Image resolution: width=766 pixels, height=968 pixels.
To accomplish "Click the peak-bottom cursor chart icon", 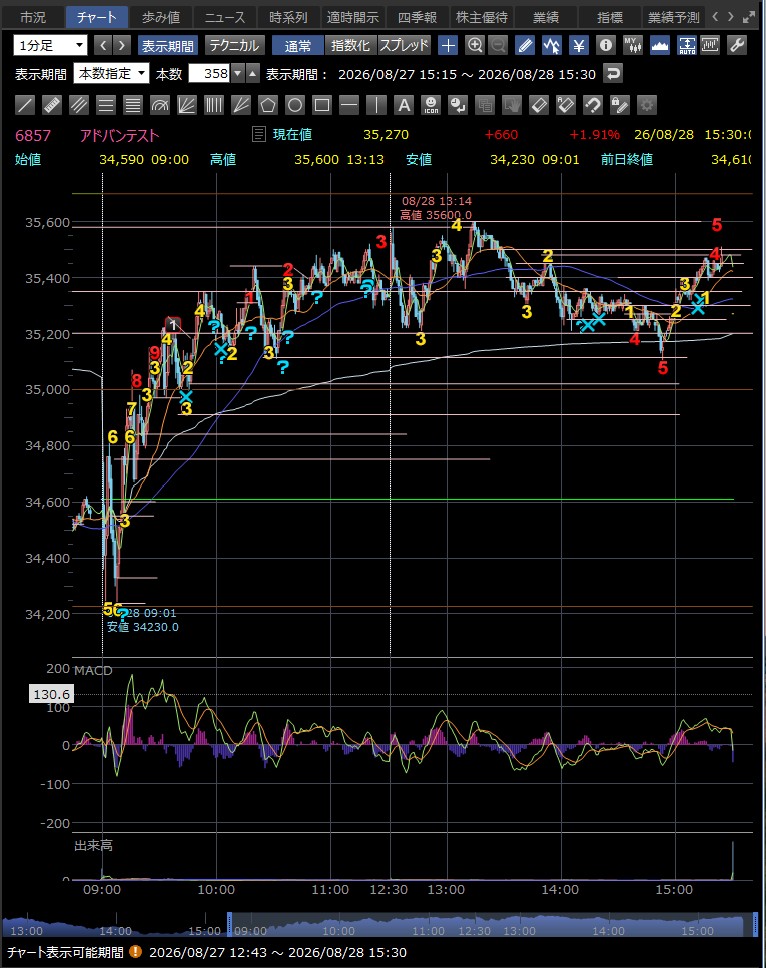I will point(551,45).
